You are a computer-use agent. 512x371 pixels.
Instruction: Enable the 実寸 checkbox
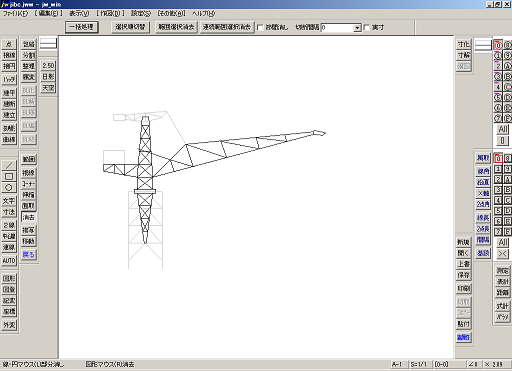pyautogui.click(x=367, y=28)
